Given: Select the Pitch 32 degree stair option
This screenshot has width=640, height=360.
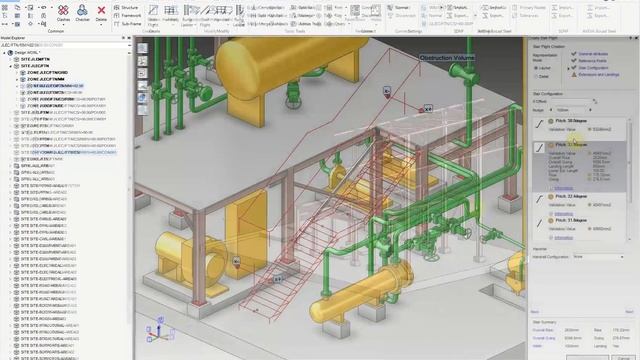Looking at the screenshot, I should (579, 203).
